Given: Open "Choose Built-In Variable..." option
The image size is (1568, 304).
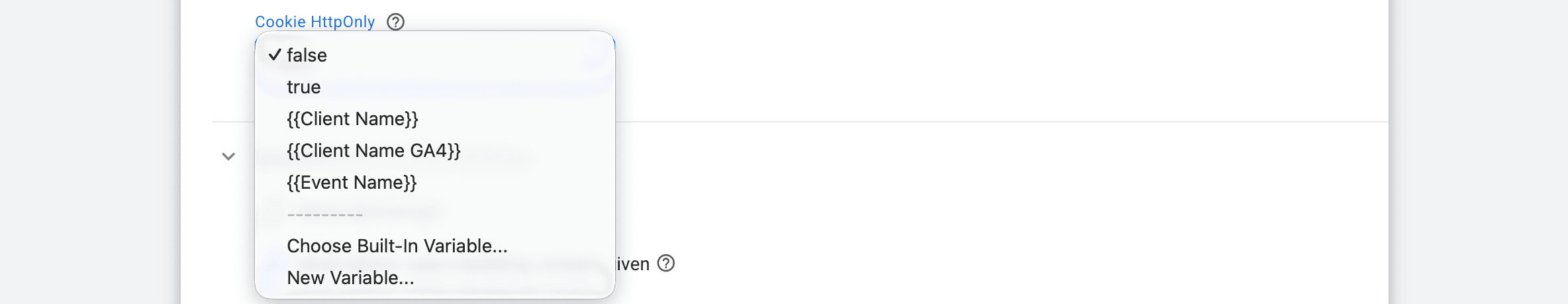Looking at the screenshot, I should coord(397,246).
